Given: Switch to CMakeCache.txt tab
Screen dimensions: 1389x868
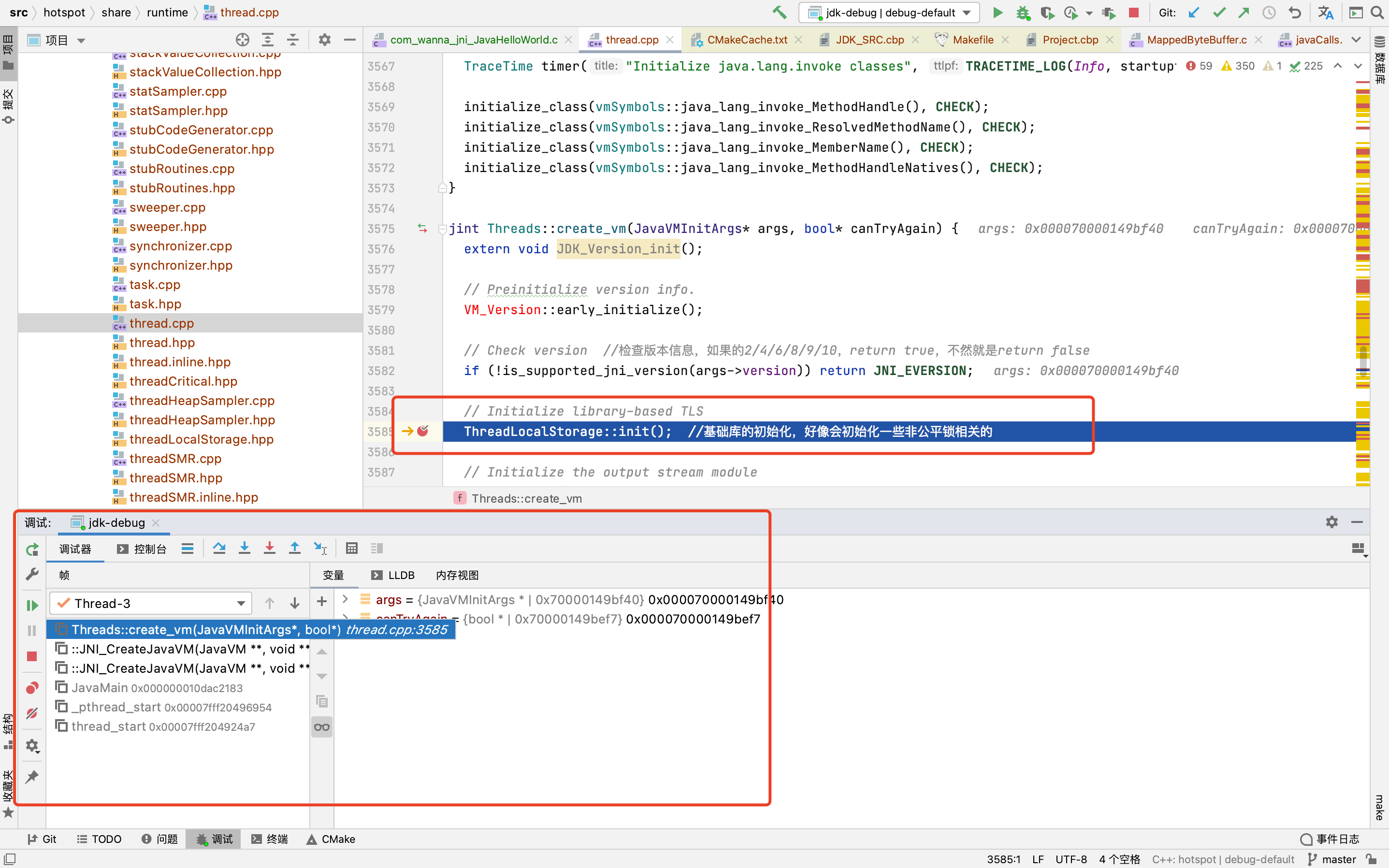Looking at the screenshot, I should tap(747, 40).
